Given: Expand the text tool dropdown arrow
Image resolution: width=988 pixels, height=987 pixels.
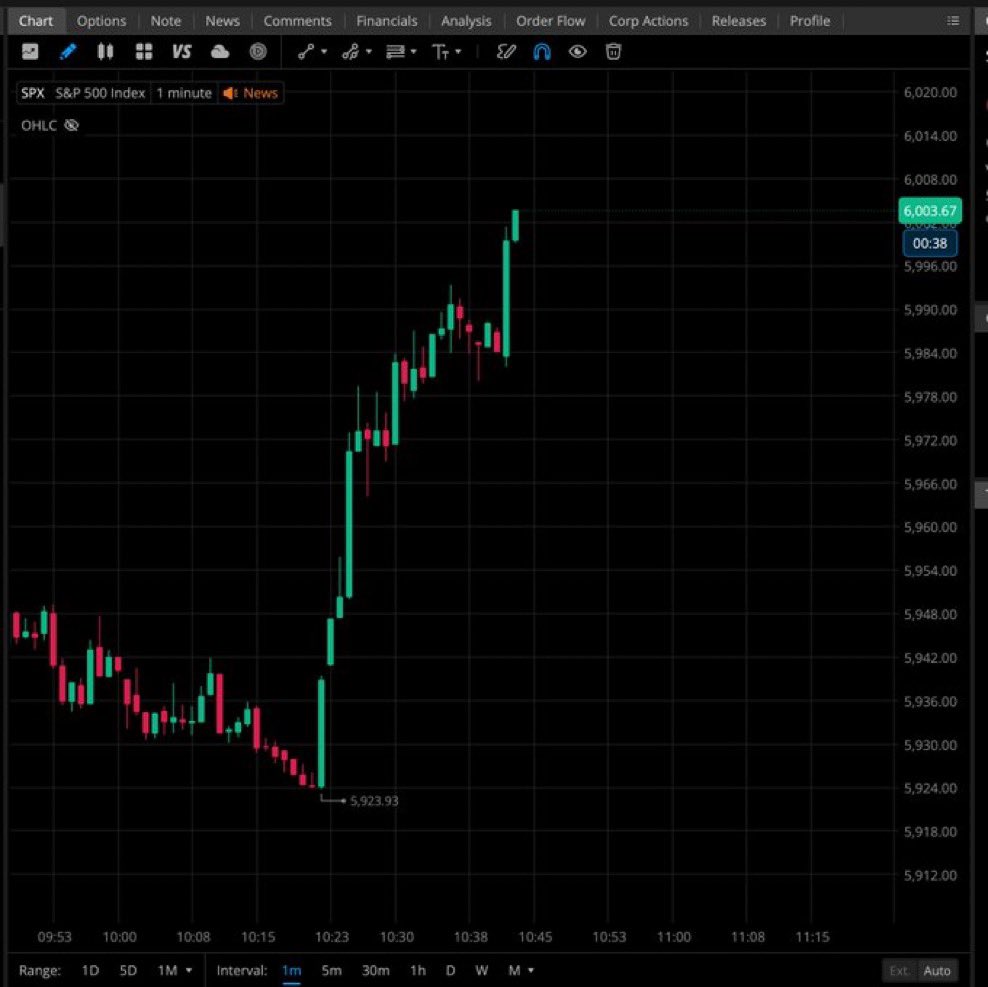Looking at the screenshot, I should coord(458,51).
